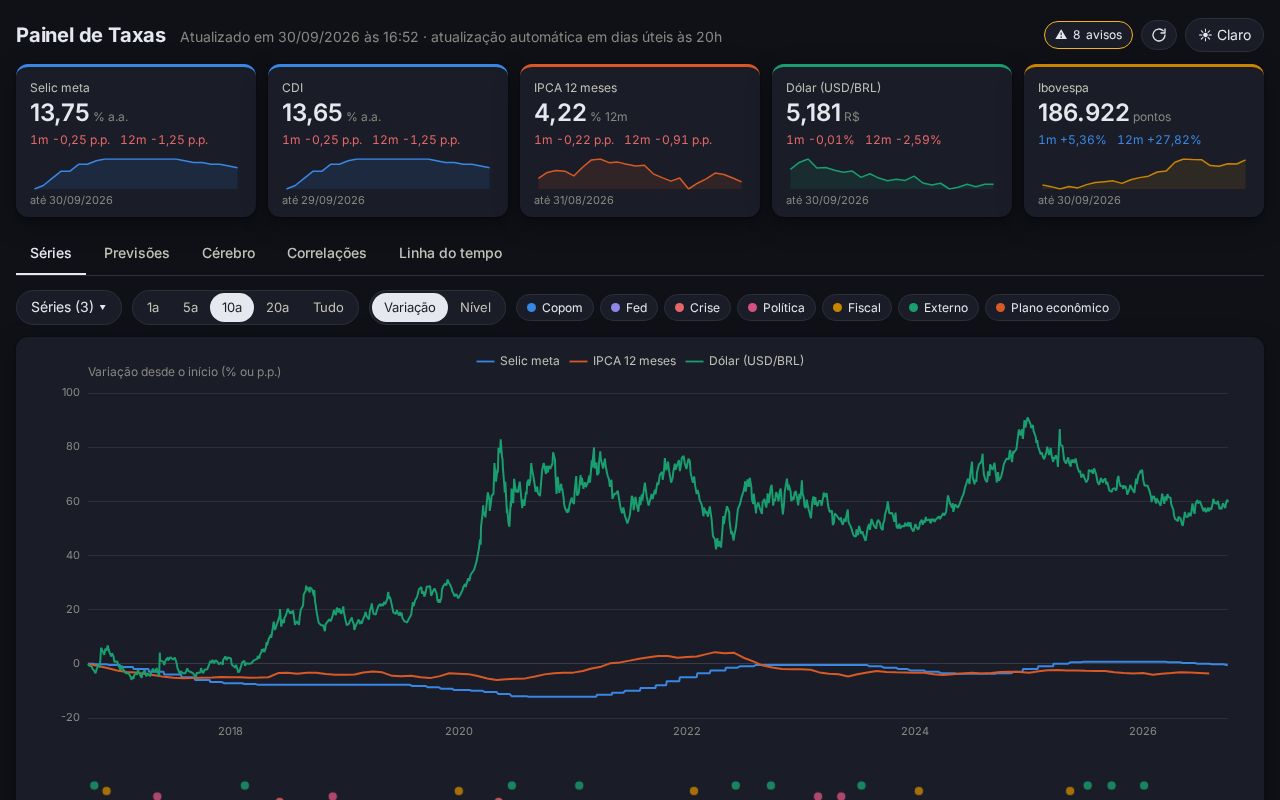This screenshot has height=800, width=1280.
Task: Select the 5a time range
Action: [190, 307]
